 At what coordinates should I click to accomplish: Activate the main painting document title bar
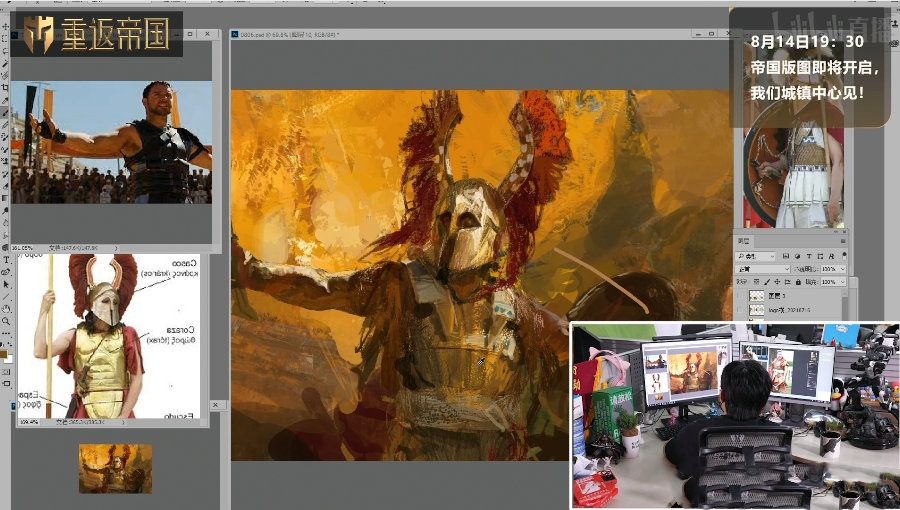click(459, 34)
